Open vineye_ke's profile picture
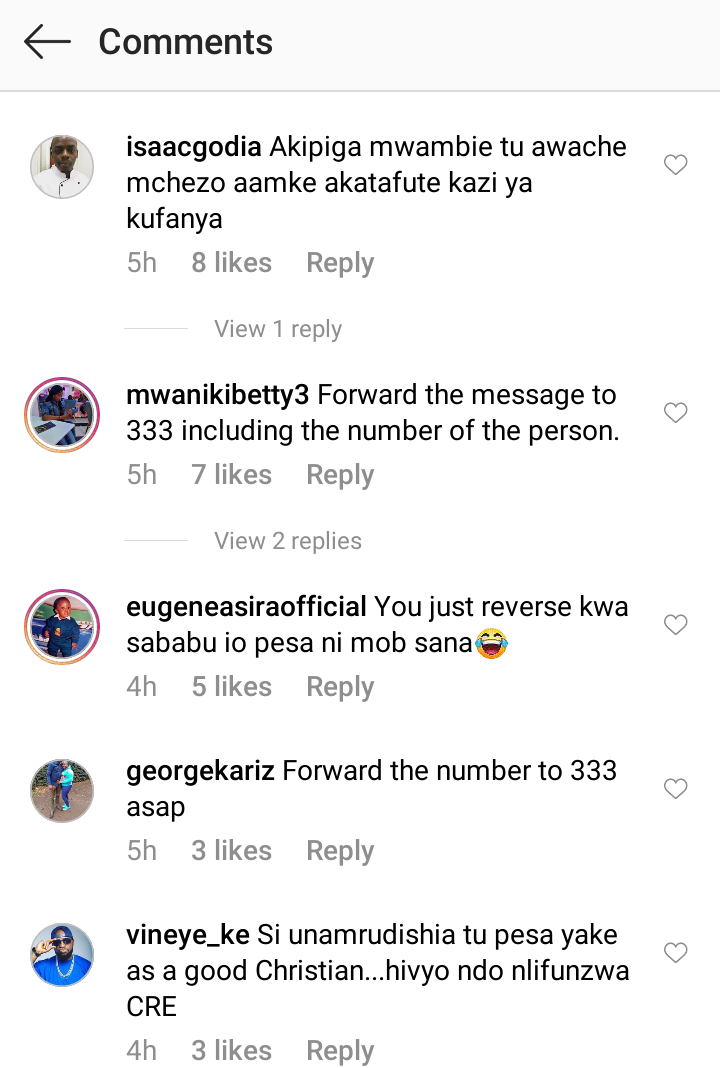 62,955
